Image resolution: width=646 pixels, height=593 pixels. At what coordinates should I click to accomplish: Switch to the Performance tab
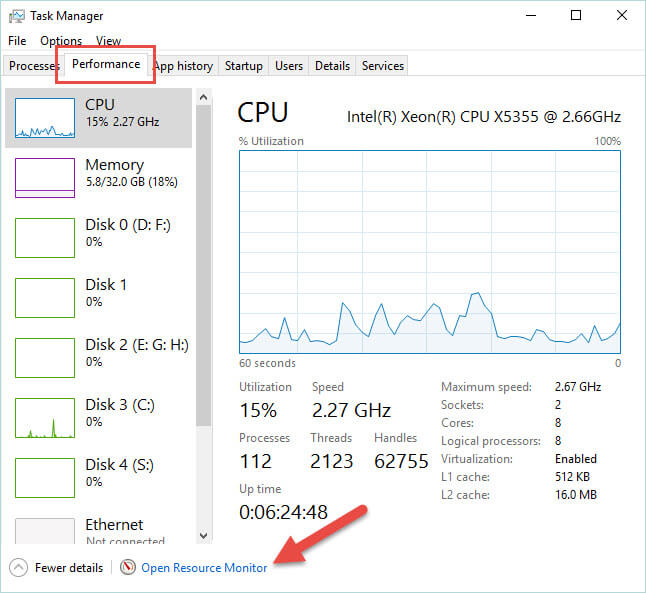106,64
